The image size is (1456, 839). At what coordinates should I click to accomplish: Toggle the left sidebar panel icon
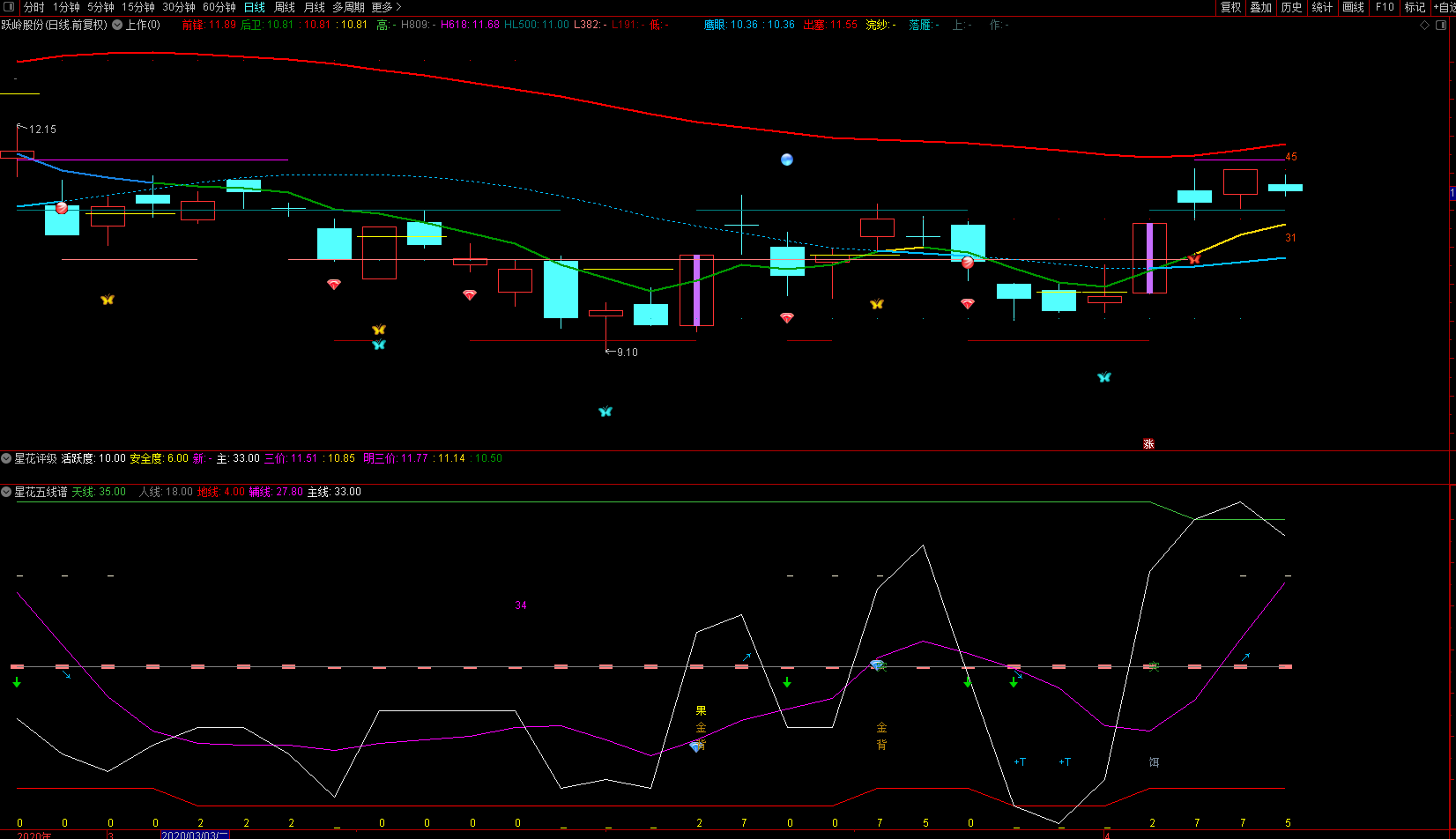10,7
